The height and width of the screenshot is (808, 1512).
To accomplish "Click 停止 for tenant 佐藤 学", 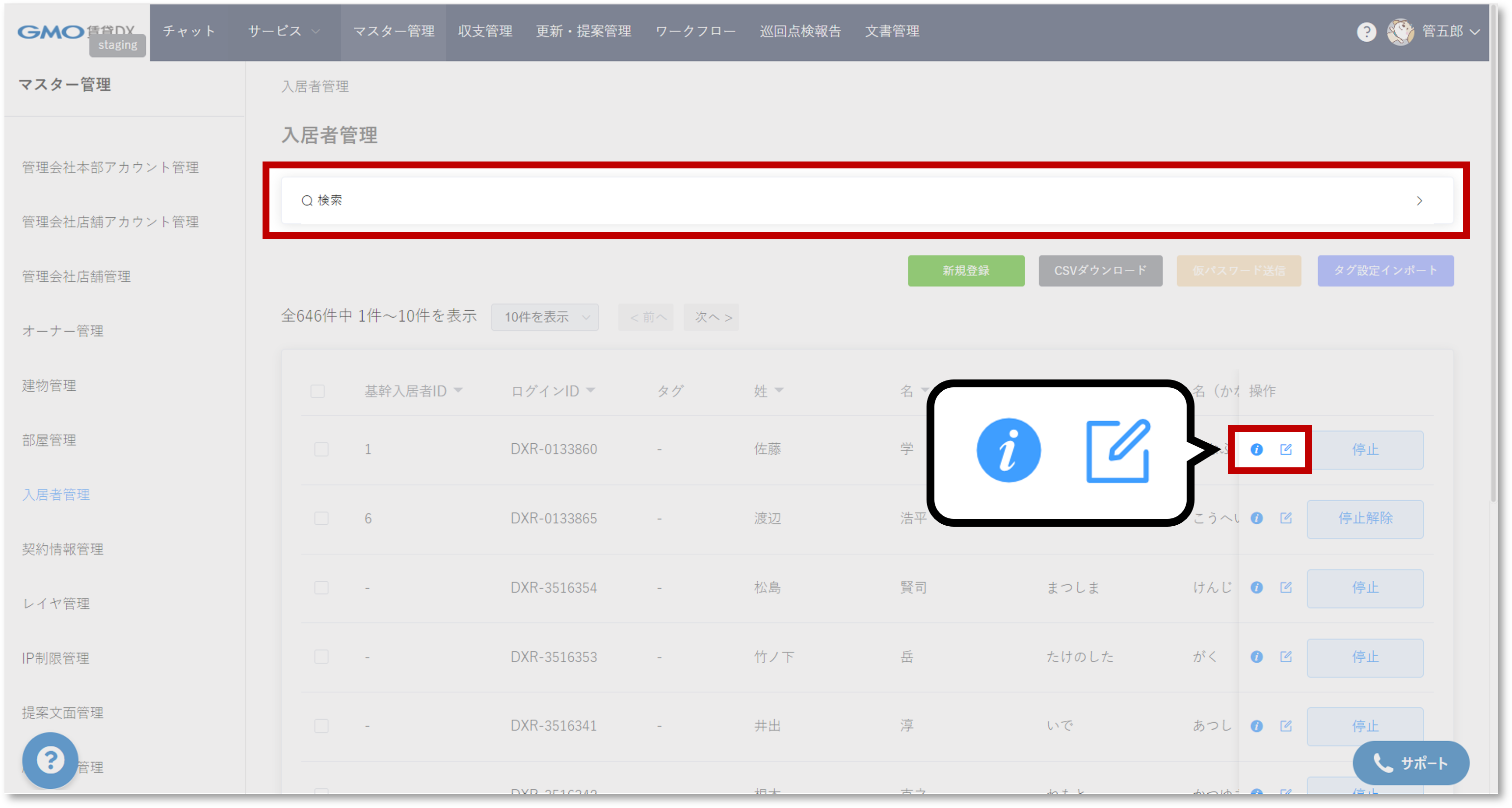I will pos(1365,450).
